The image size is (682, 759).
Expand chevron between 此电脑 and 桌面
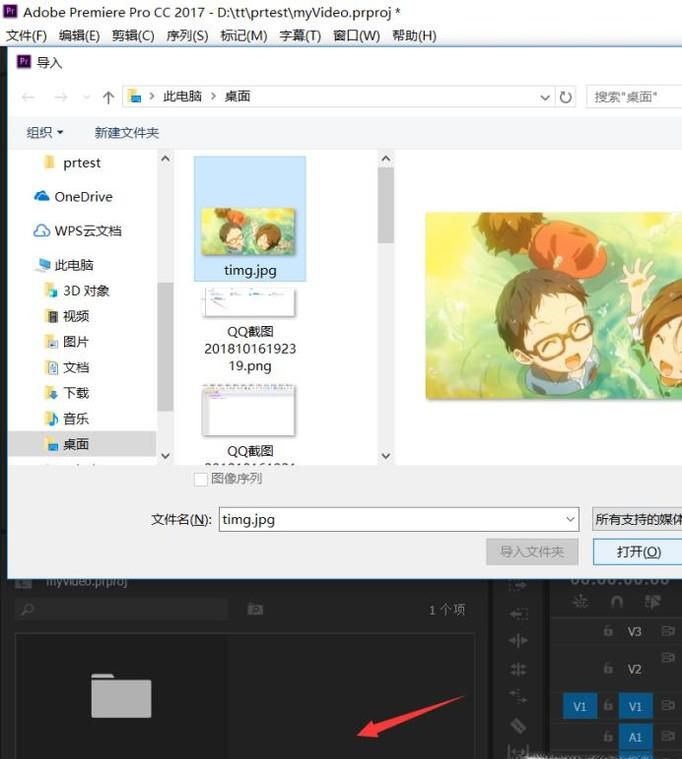coord(213,96)
